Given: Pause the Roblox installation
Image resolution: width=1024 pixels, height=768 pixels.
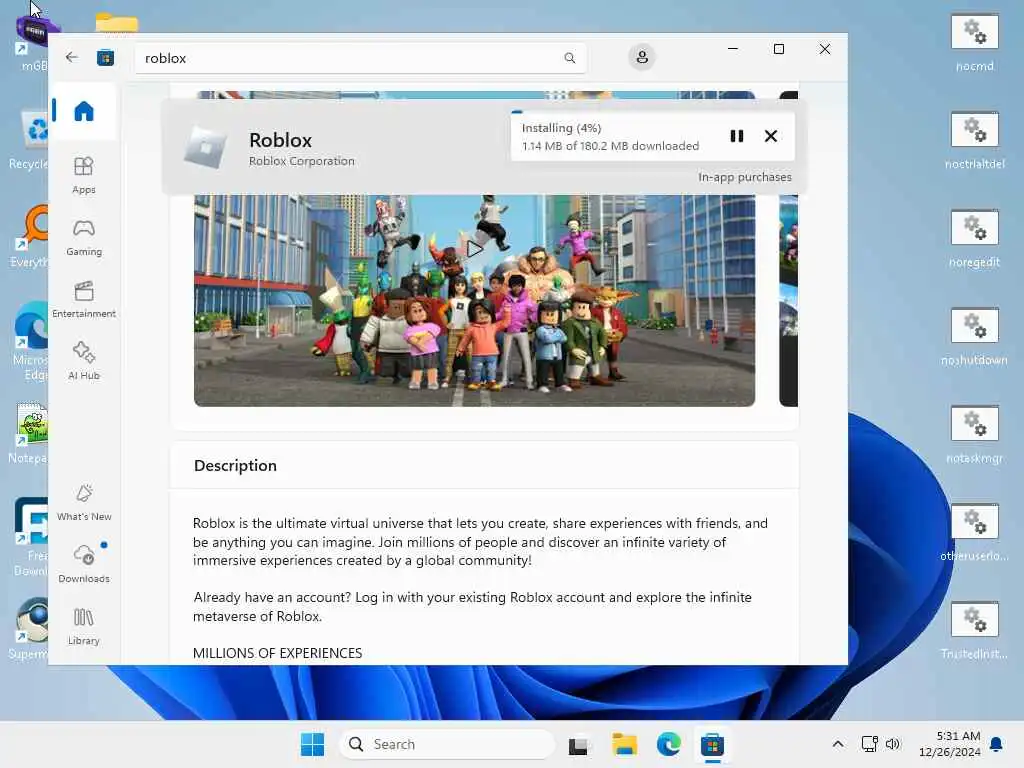Looking at the screenshot, I should 737,136.
